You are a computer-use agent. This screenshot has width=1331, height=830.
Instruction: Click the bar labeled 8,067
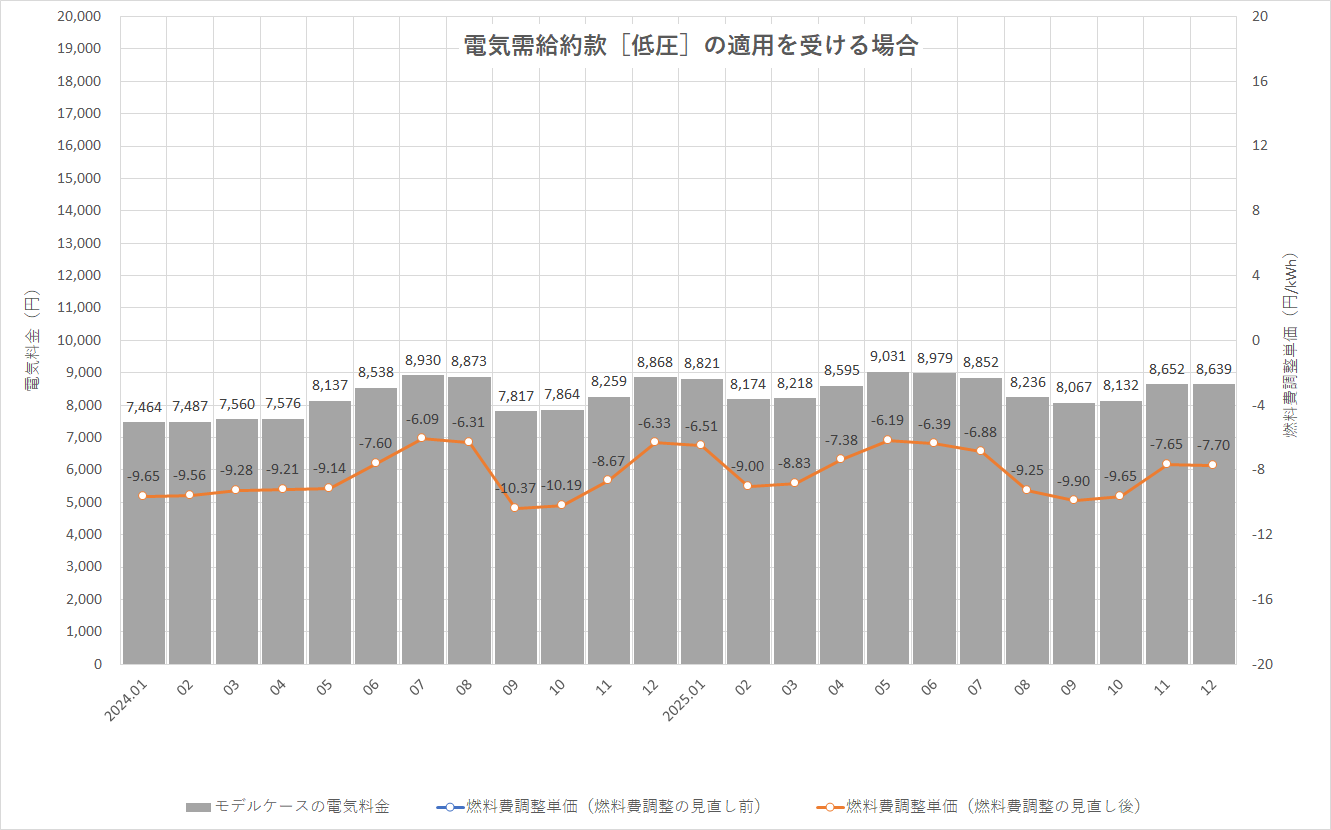pyautogui.click(x=1073, y=590)
